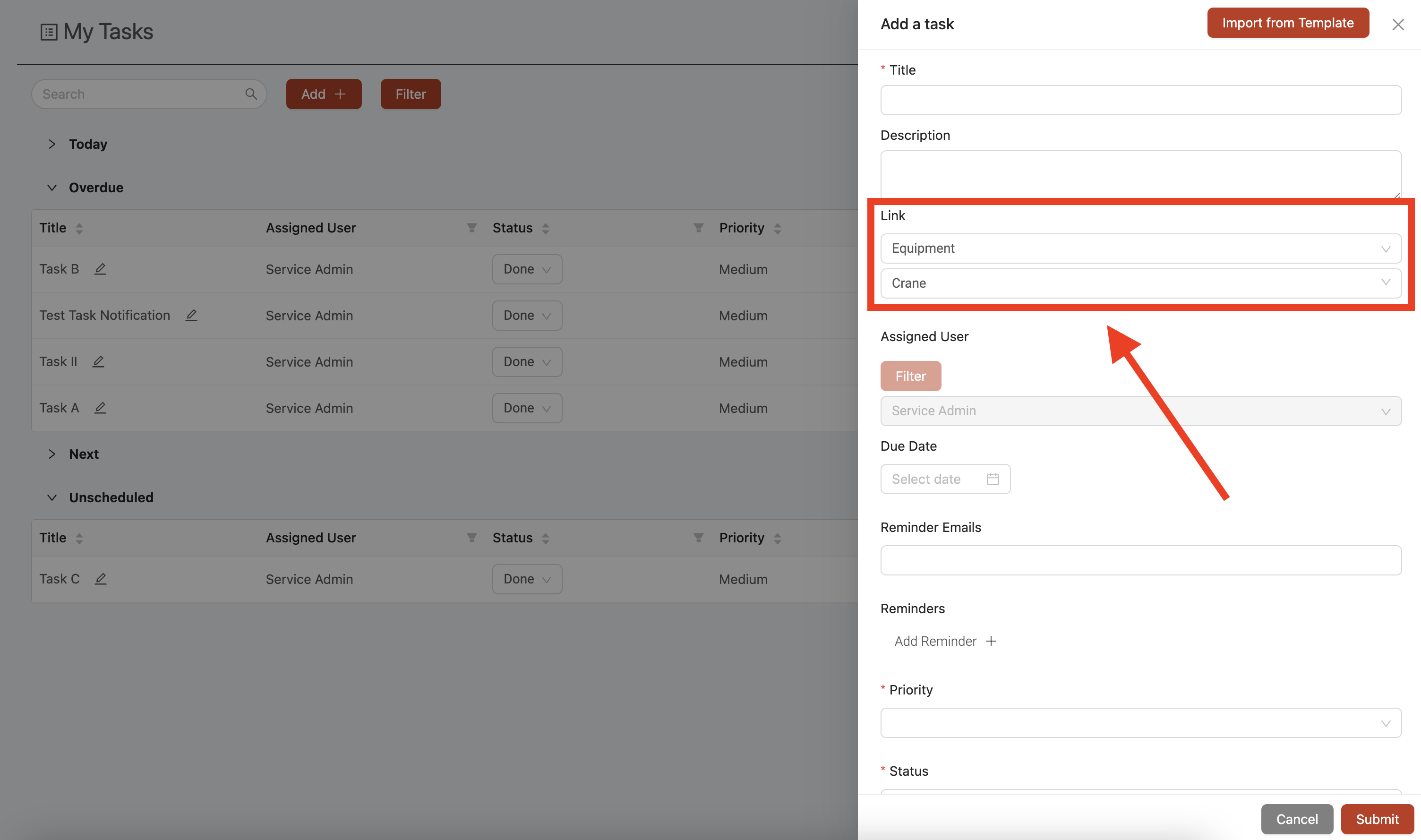The width and height of the screenshot is (1421, 840).
Task: Open the Crane equipment dropdown
Action: point(1141,283)
